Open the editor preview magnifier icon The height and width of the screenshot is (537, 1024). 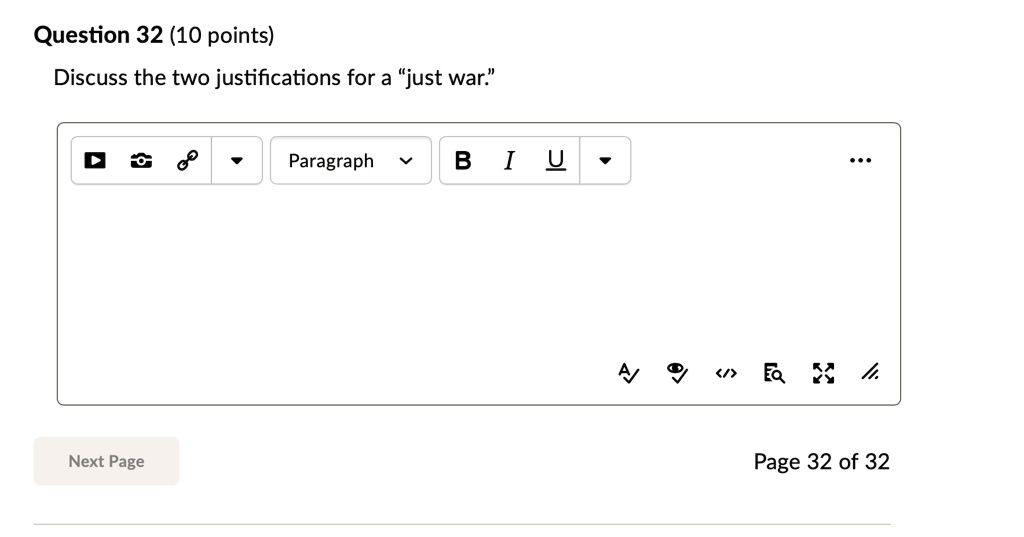coord(775,373)
